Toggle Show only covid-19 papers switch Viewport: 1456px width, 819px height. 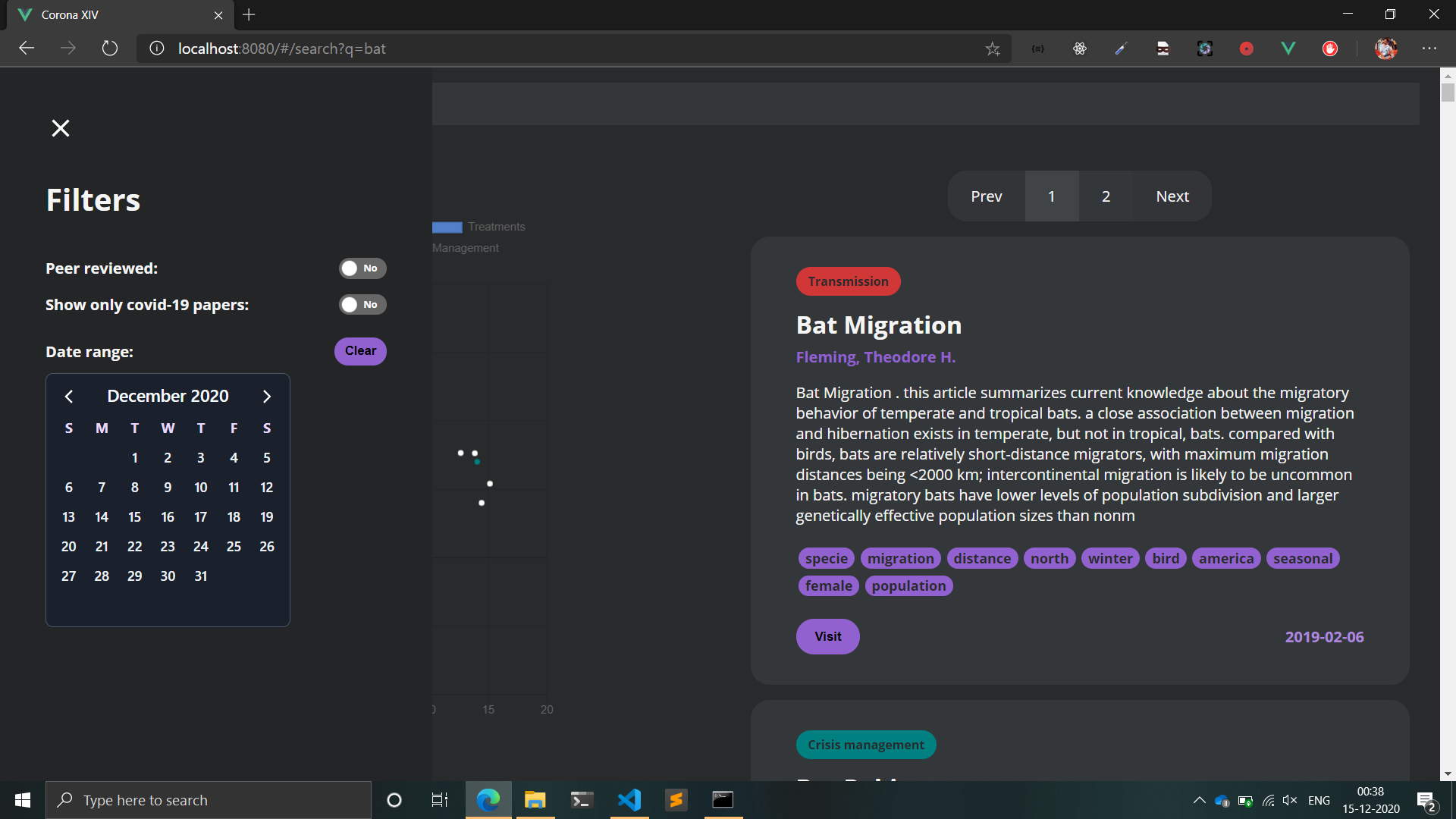coord(362,305)
